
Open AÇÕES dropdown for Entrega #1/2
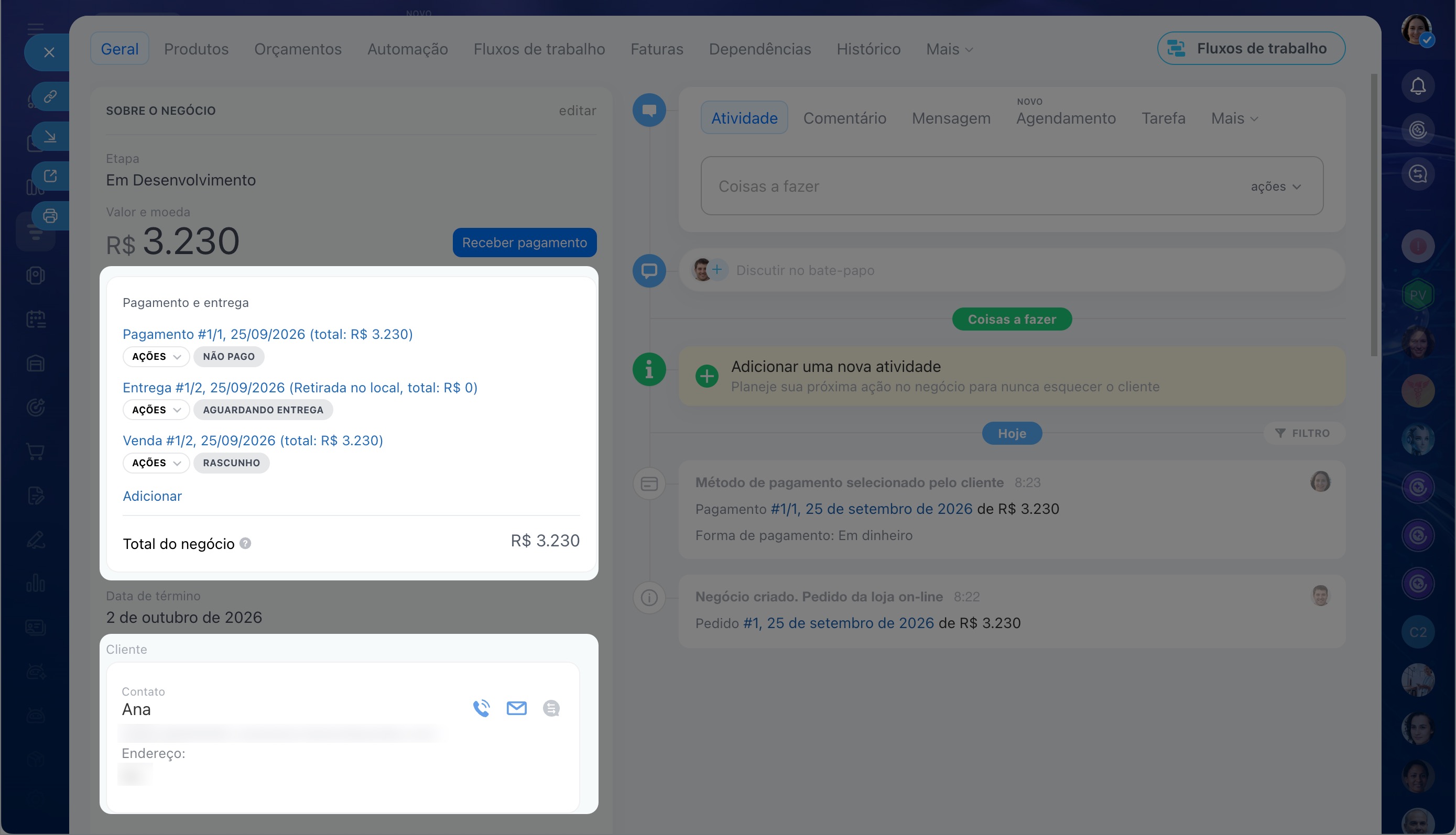[156, 410]
